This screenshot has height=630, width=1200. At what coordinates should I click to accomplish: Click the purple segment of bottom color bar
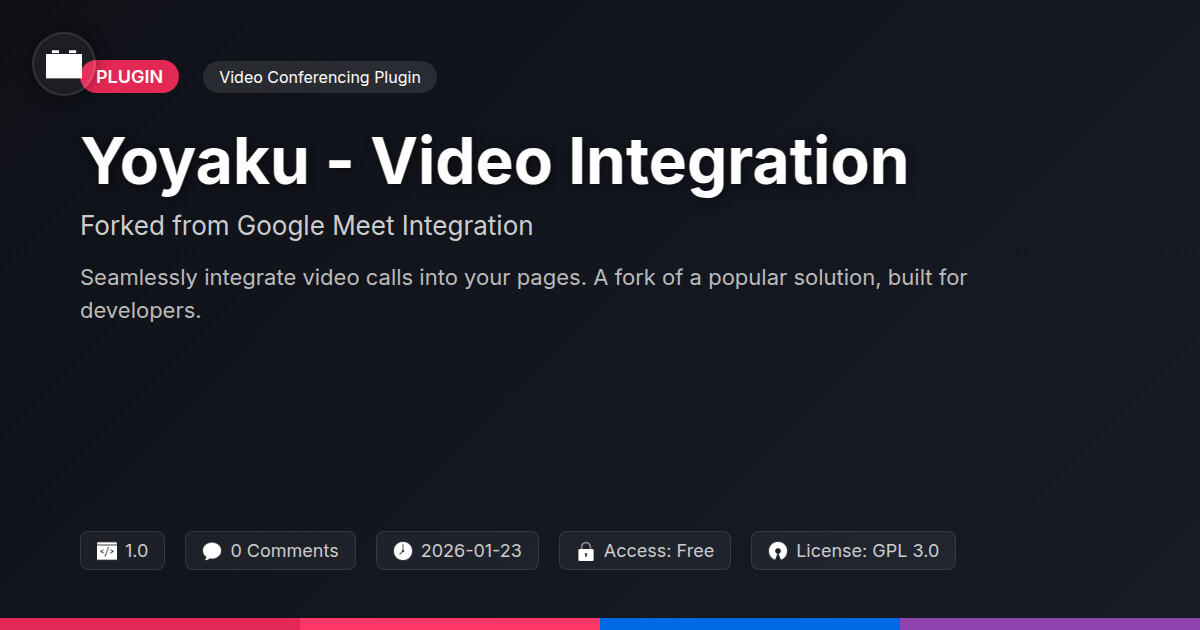pyautogui.click(x=1050, y=623)
